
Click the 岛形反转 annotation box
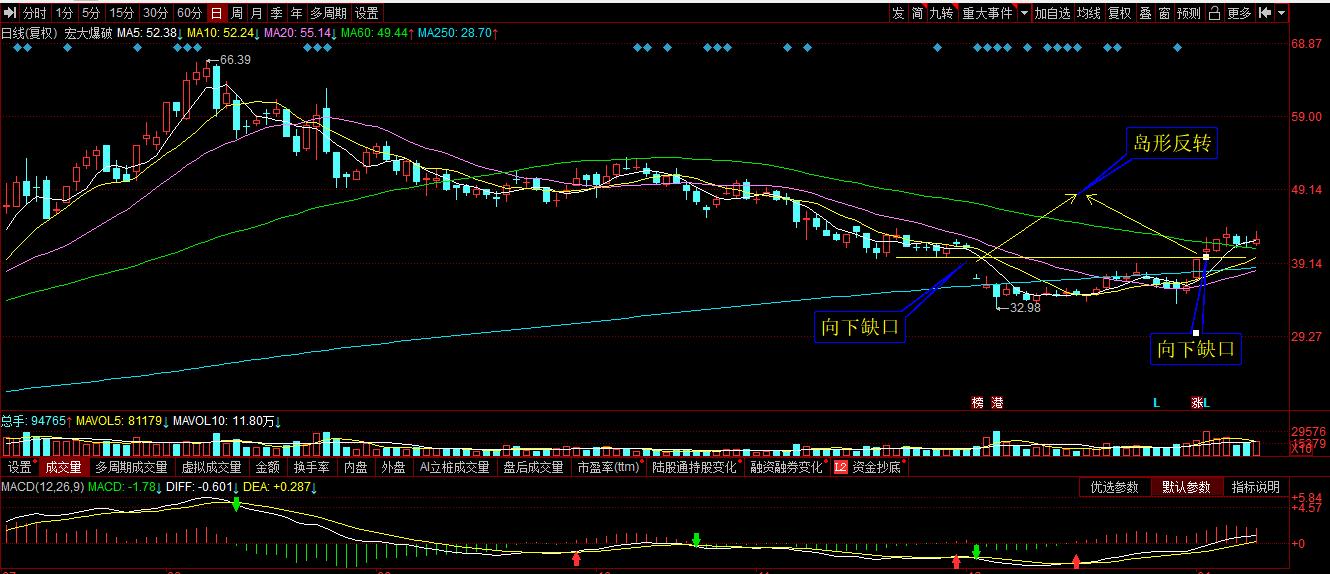[x=1172, y=143]
